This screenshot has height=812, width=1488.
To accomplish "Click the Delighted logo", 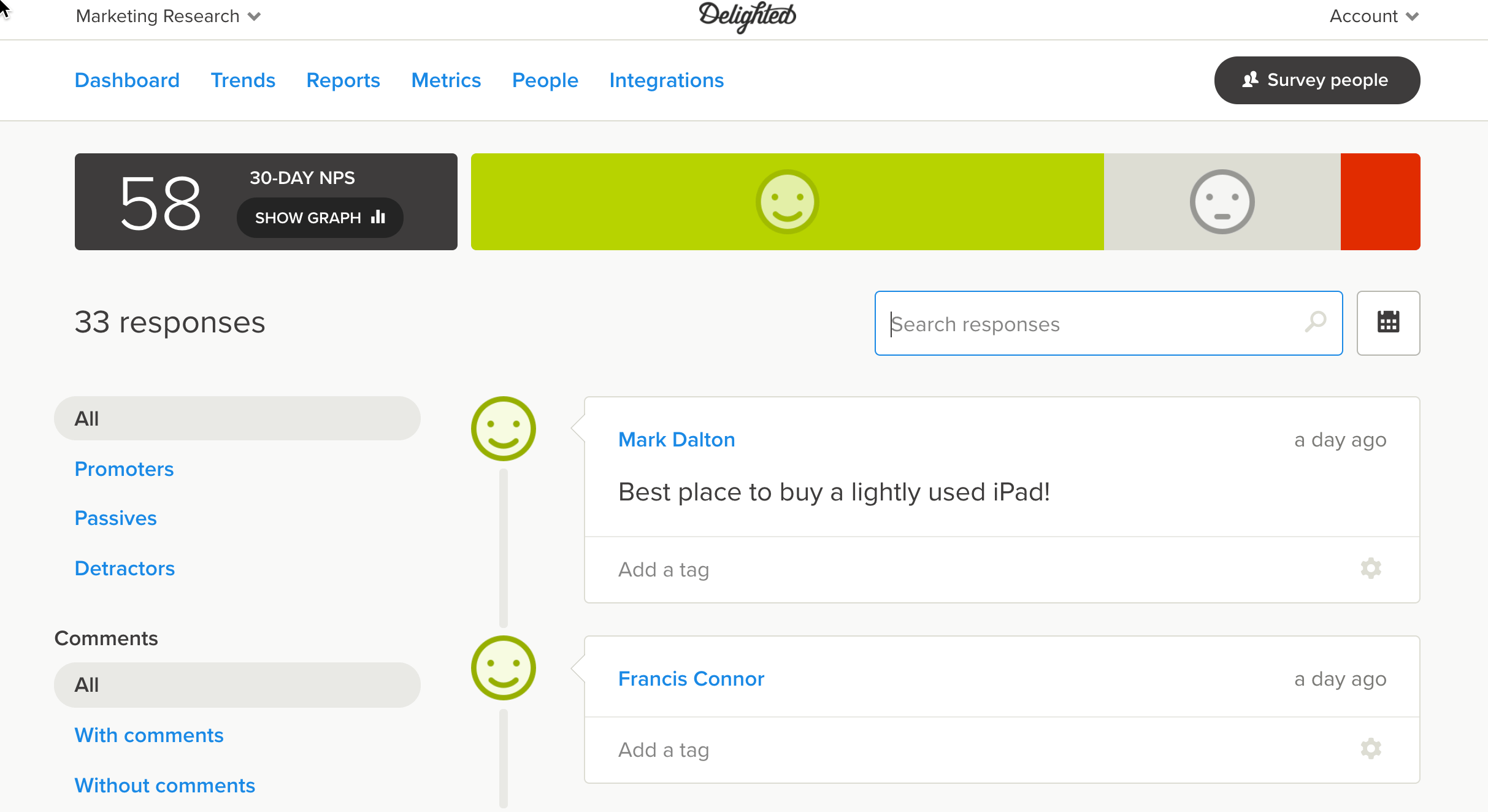I will tap(747, 17).
